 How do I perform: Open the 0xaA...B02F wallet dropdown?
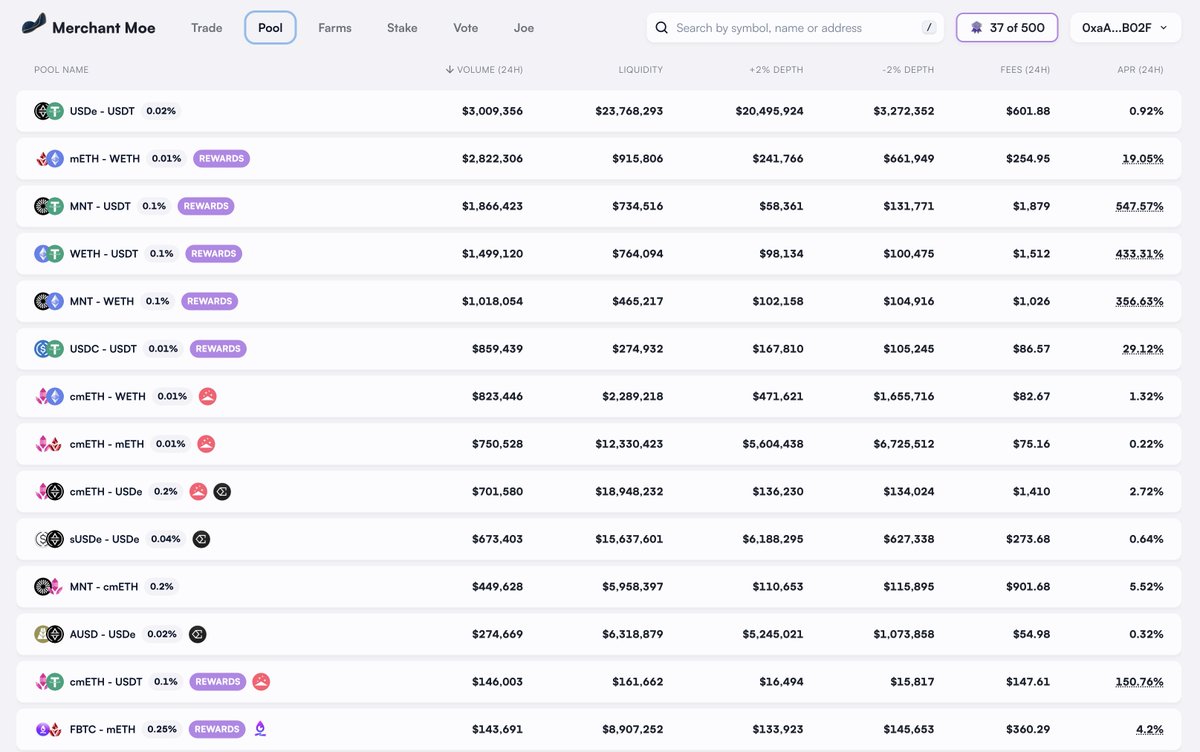(x=1124, y=28)
